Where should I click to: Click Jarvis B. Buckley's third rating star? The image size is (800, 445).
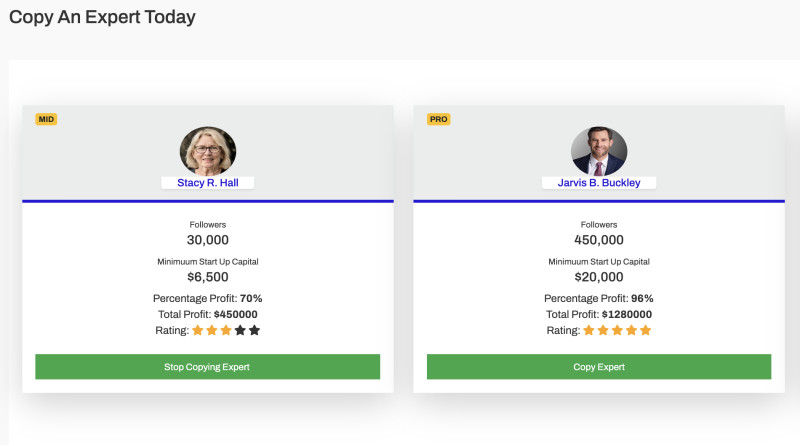[x=617, y=330]
